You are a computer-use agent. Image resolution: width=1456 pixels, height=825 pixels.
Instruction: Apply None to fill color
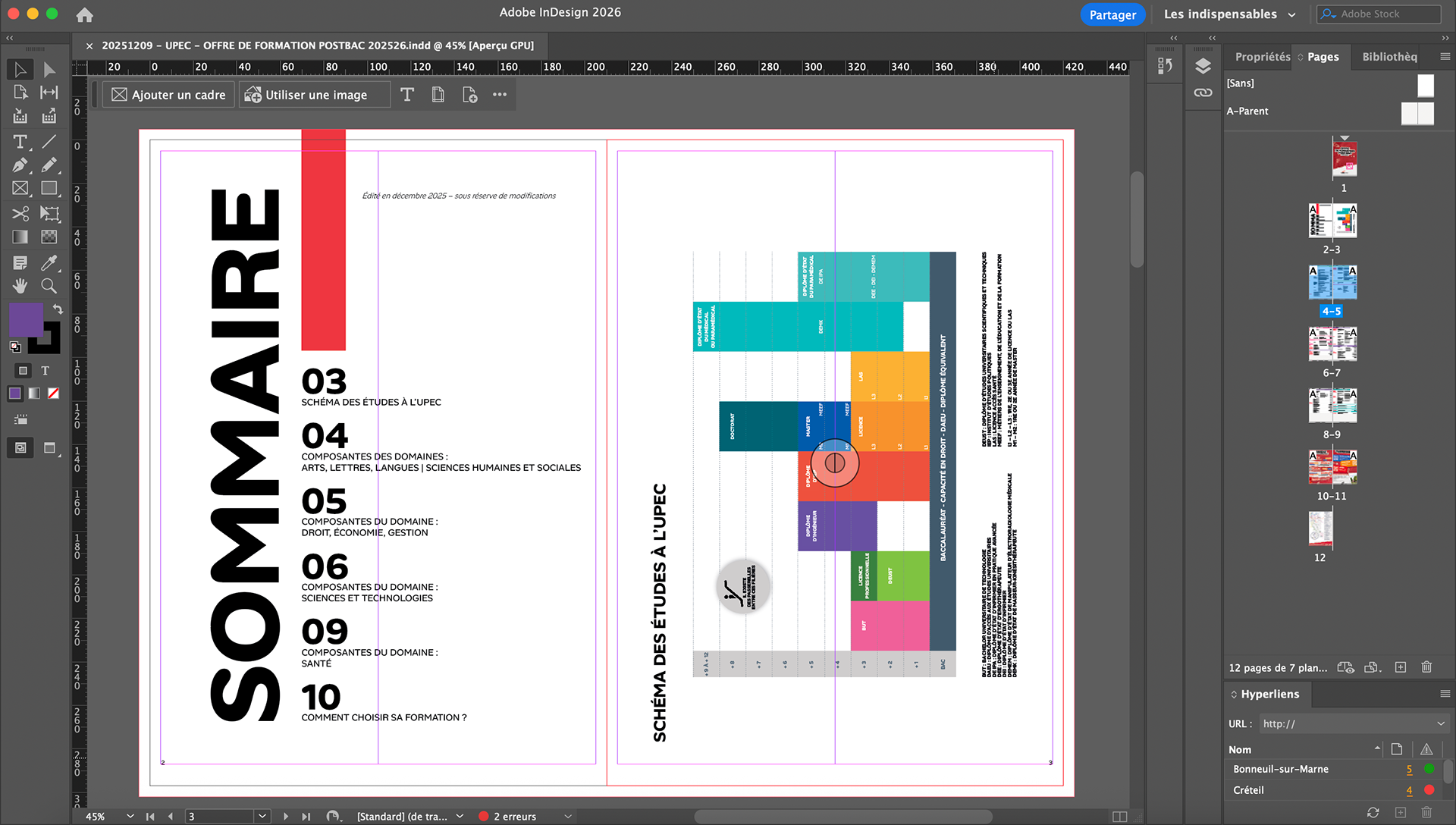(x=54, y=394)
